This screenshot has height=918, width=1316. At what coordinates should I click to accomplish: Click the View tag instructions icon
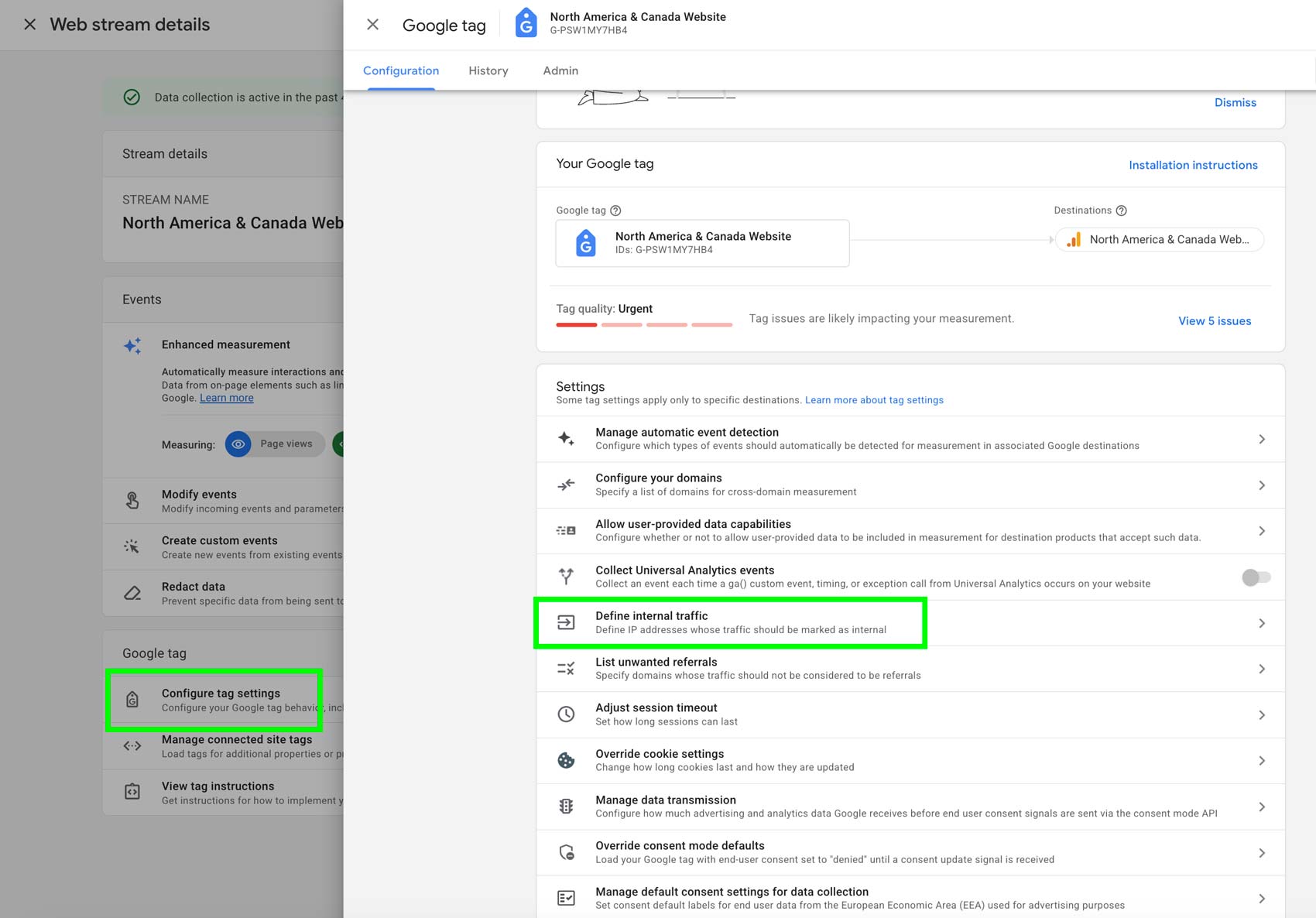coord(132,792)
